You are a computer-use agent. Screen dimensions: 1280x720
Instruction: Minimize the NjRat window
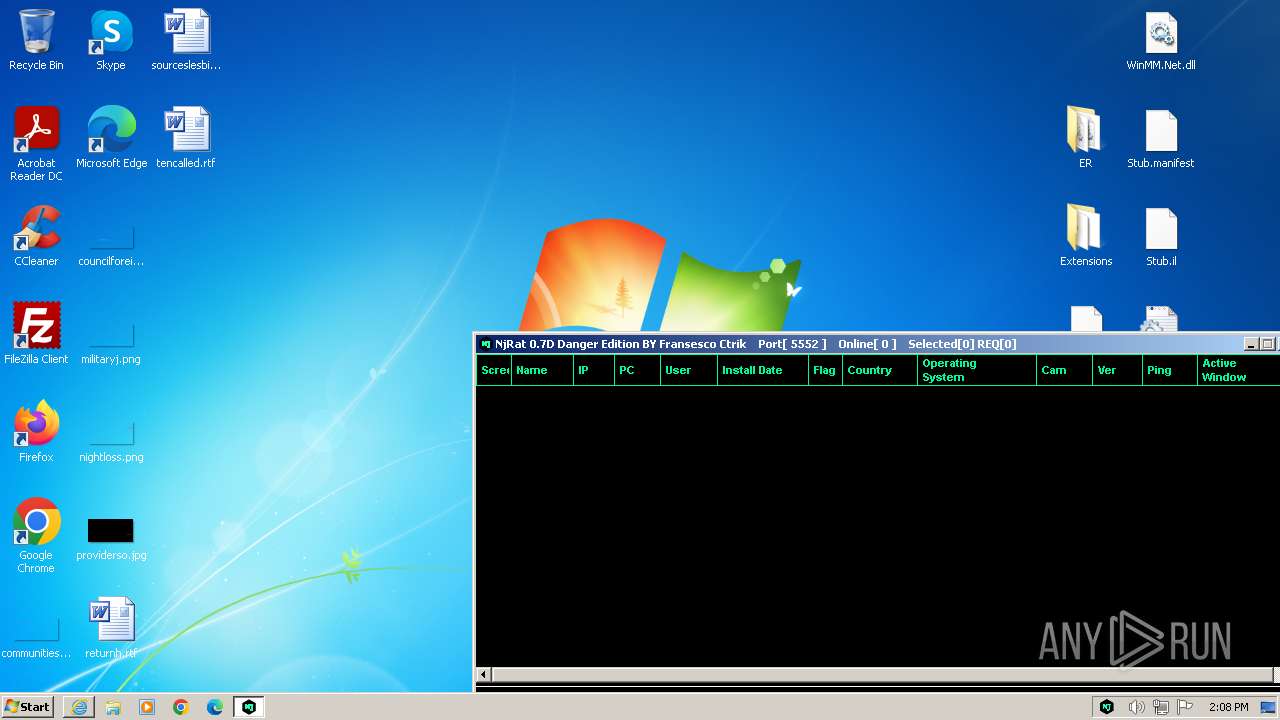pyautogui.click(x=1251, y=344)
